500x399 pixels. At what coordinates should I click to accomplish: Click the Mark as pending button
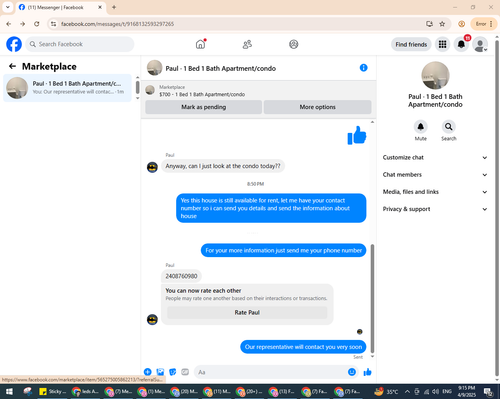click(x=203, y=107)
